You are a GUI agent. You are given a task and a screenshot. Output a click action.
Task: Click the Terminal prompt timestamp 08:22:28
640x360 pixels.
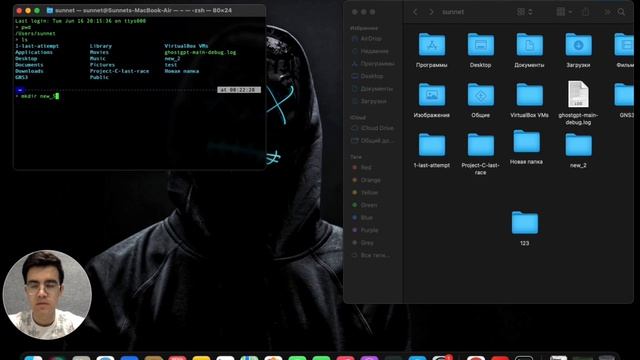(239, 90)
